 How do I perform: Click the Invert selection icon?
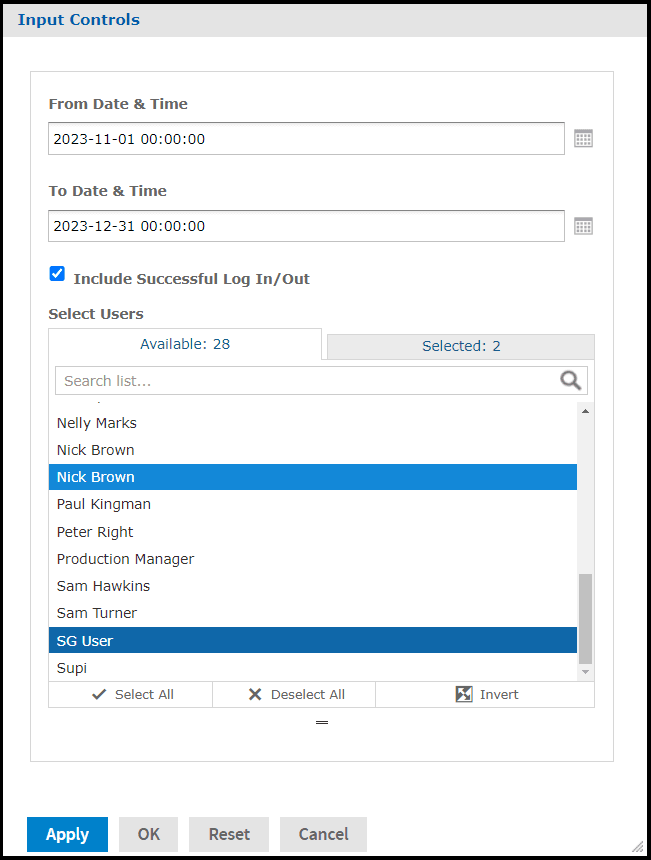pos(463,694)
